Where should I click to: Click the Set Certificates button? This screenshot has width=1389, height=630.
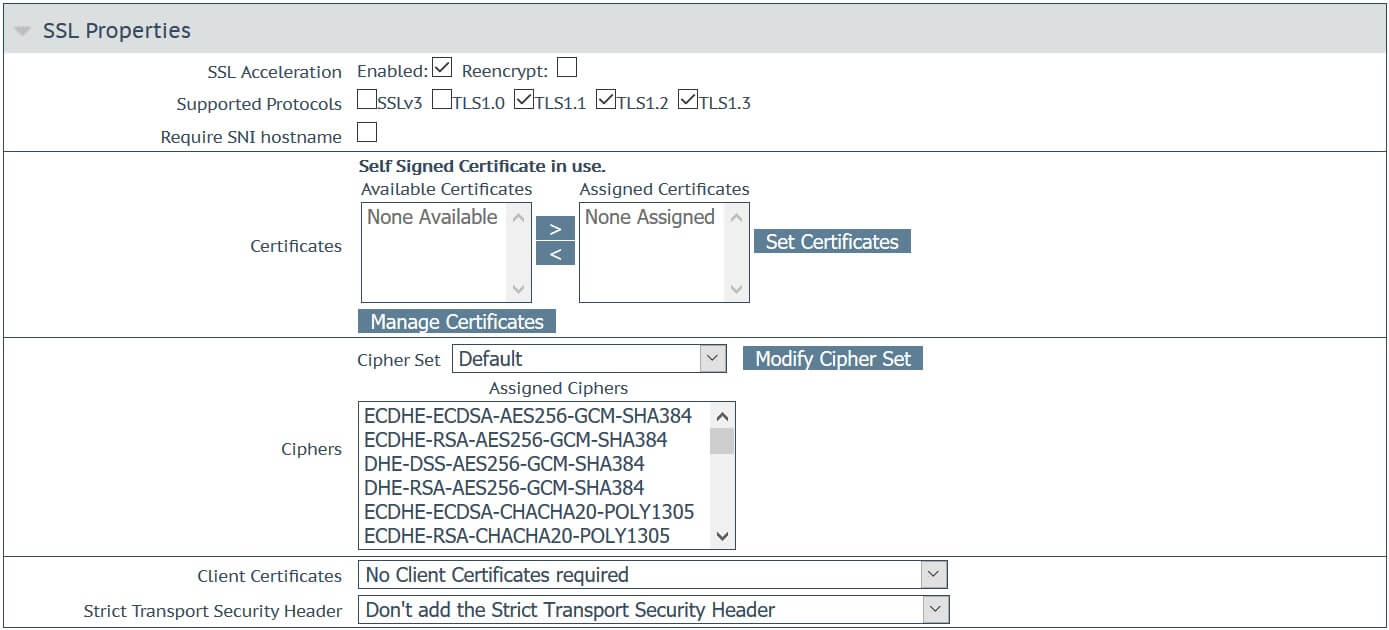pos(831,241)
